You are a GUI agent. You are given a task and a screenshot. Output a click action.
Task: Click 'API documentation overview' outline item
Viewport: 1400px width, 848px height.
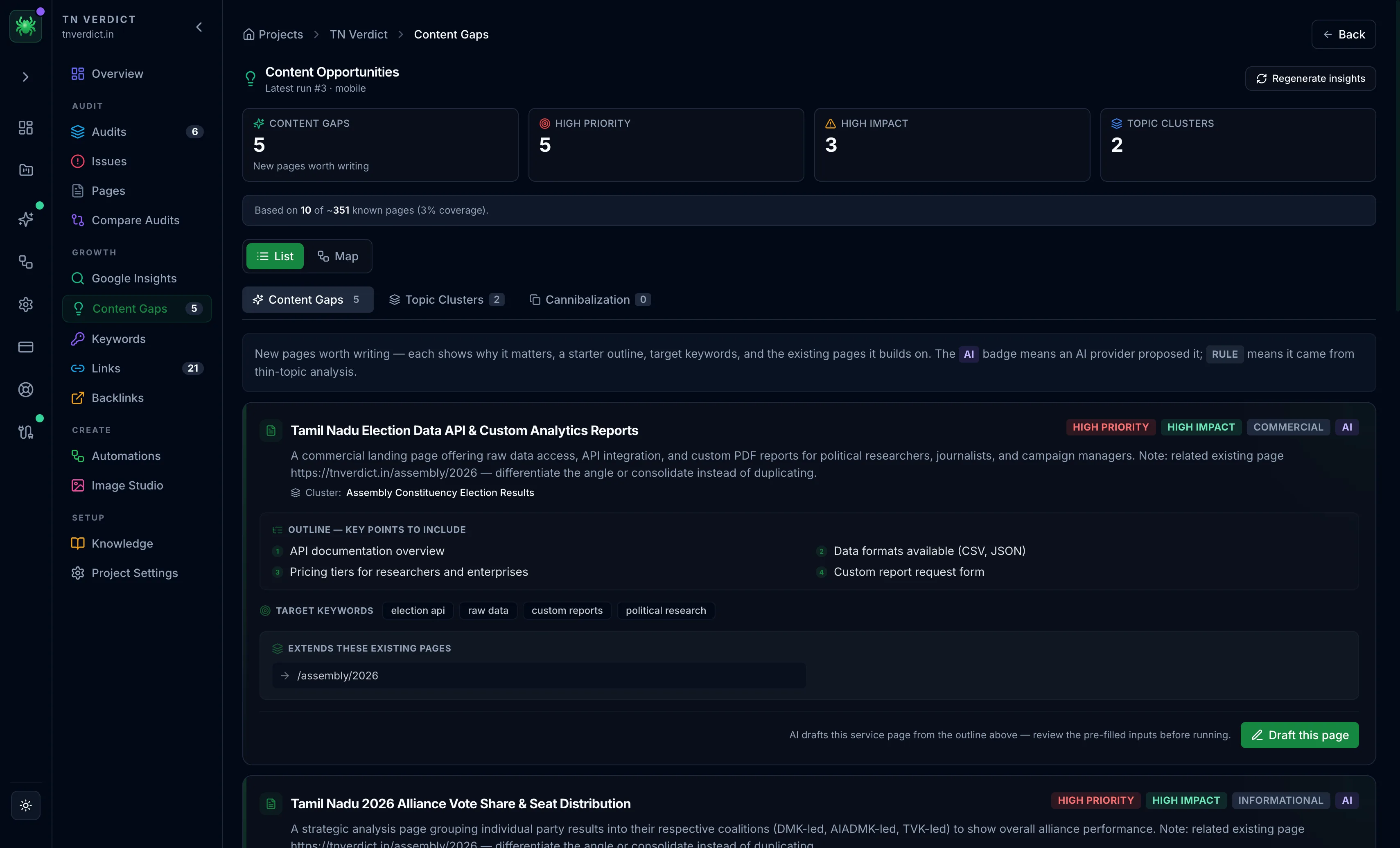[367, 551]
